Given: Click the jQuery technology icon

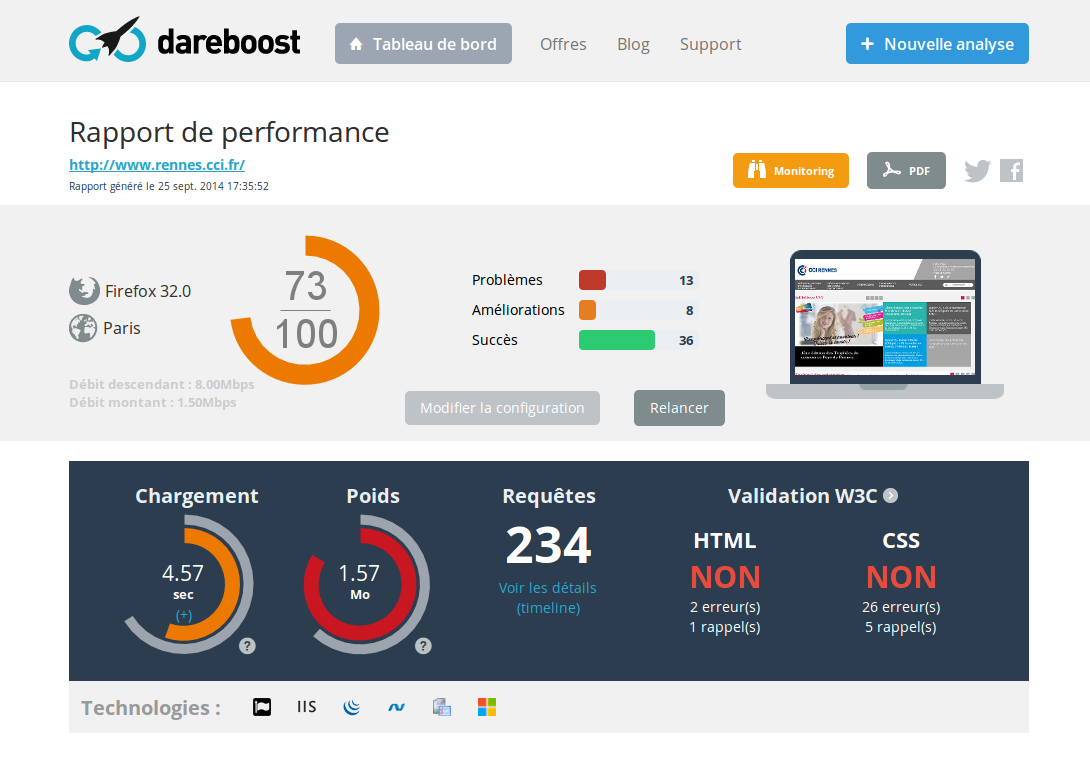Looking at the screenshot, I should [351, 707].
